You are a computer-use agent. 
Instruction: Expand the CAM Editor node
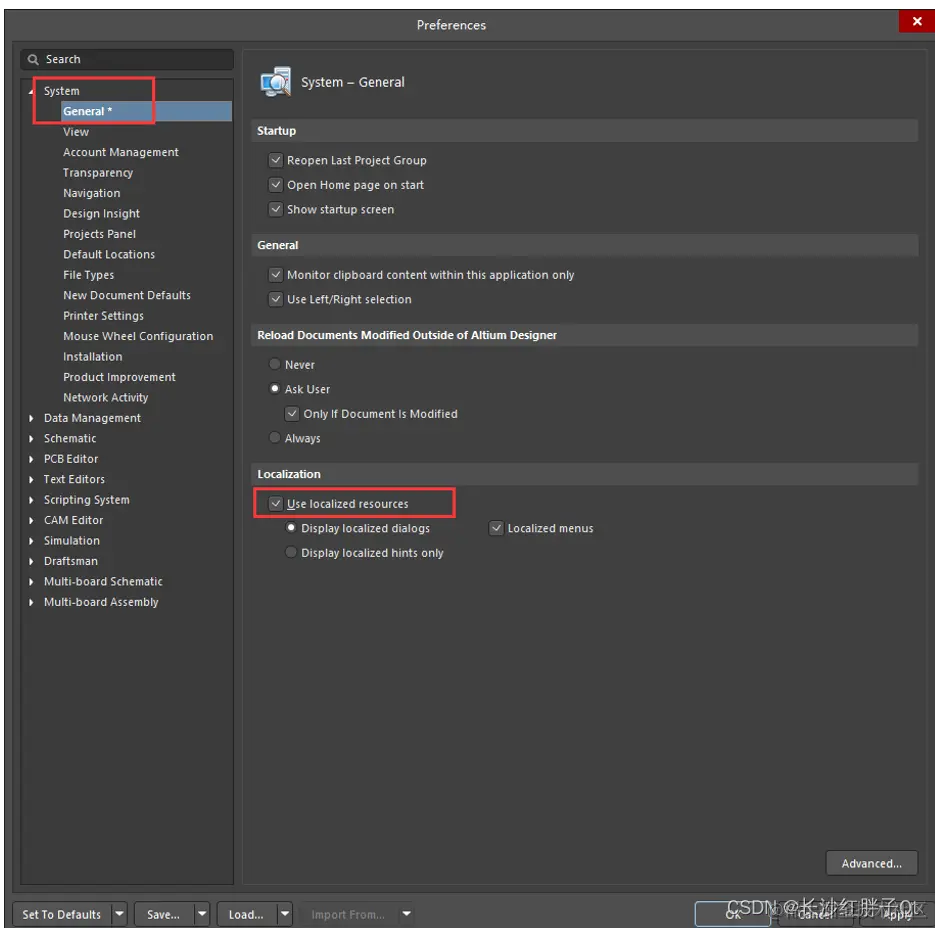(31, 521)
